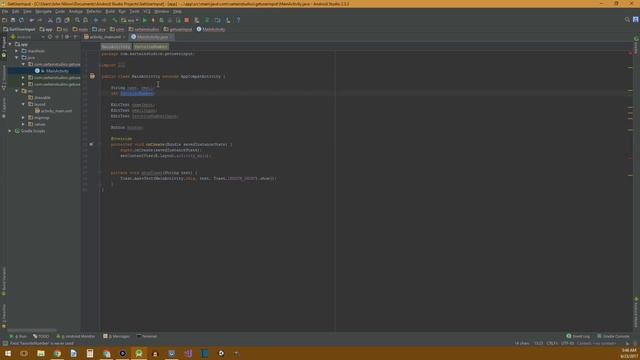Collapse the res folder
The width and height of the screenshot is (640, 360).
tap(17, 91)
